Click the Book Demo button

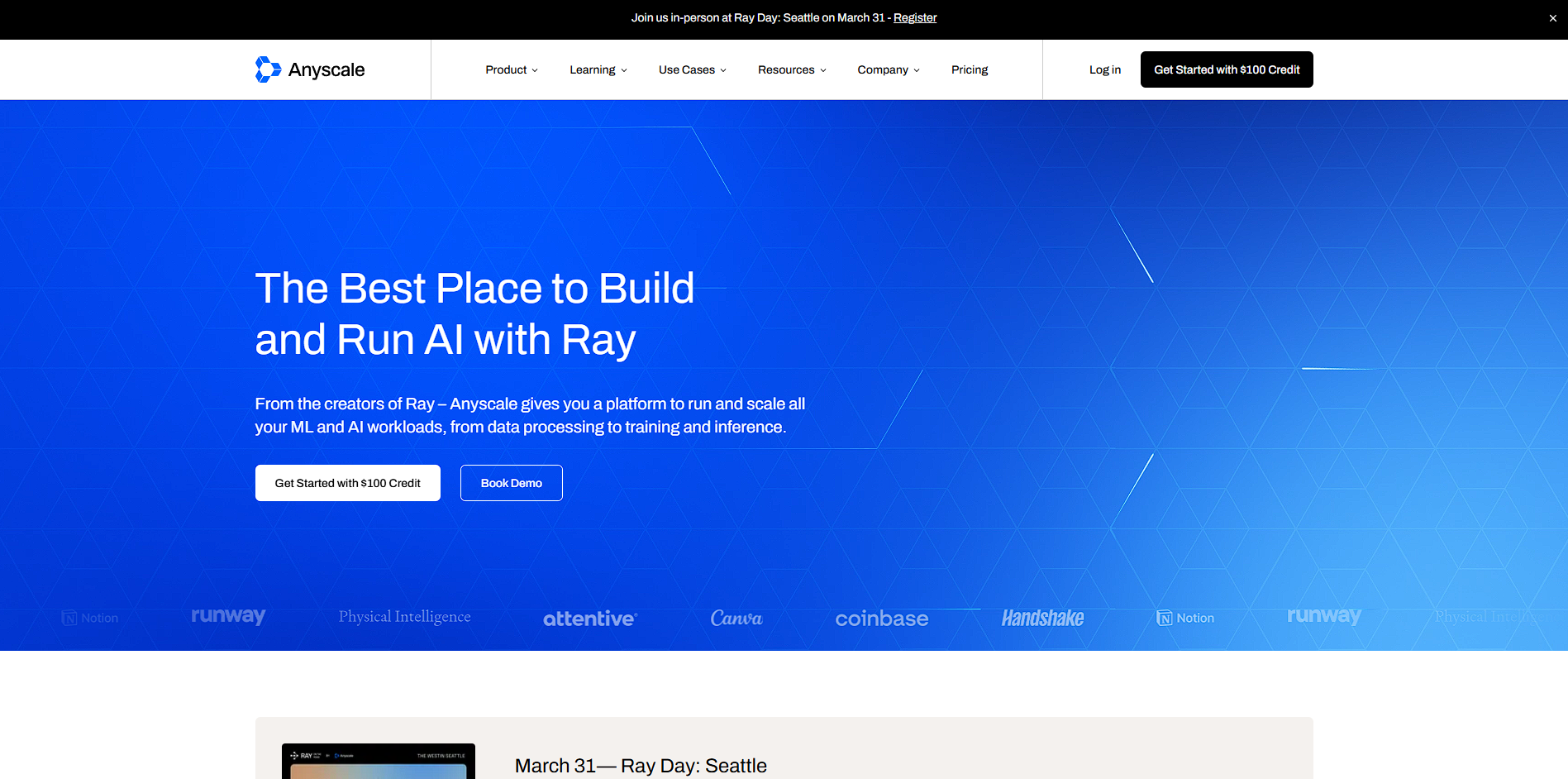point(512,483)
